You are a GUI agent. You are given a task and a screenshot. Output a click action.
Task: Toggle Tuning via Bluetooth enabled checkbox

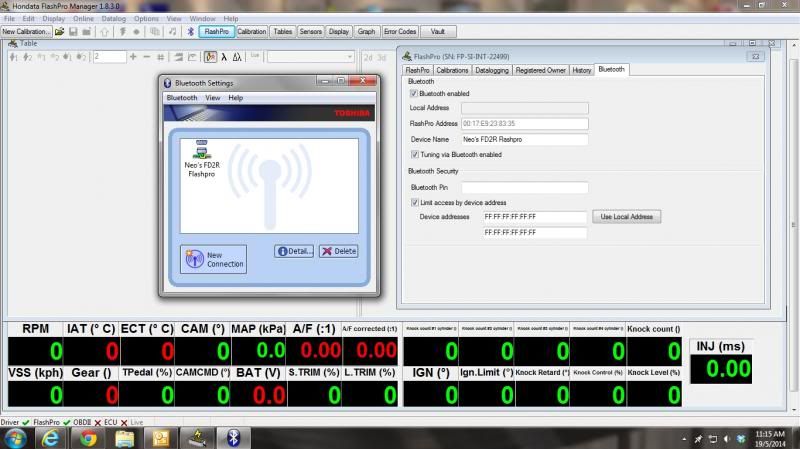point(415,155)
